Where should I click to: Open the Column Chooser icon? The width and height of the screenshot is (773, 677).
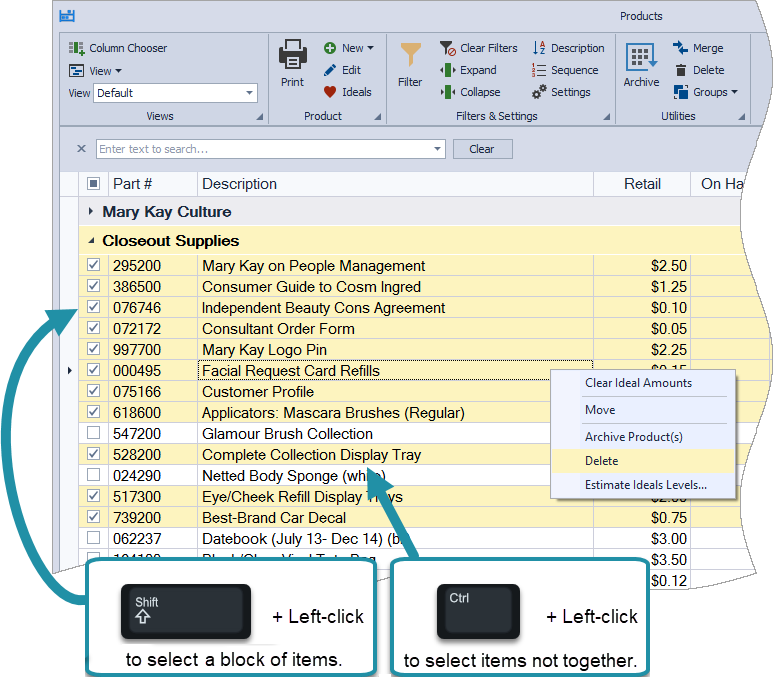76,48
